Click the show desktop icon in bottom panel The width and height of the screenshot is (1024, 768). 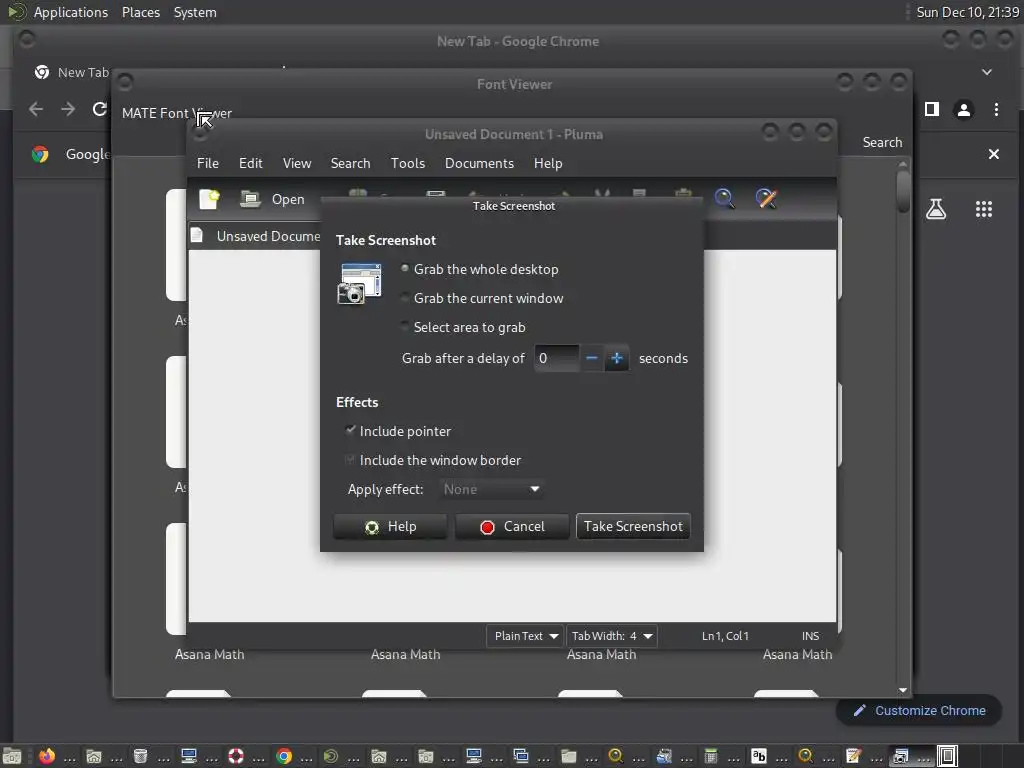[12, 756]
